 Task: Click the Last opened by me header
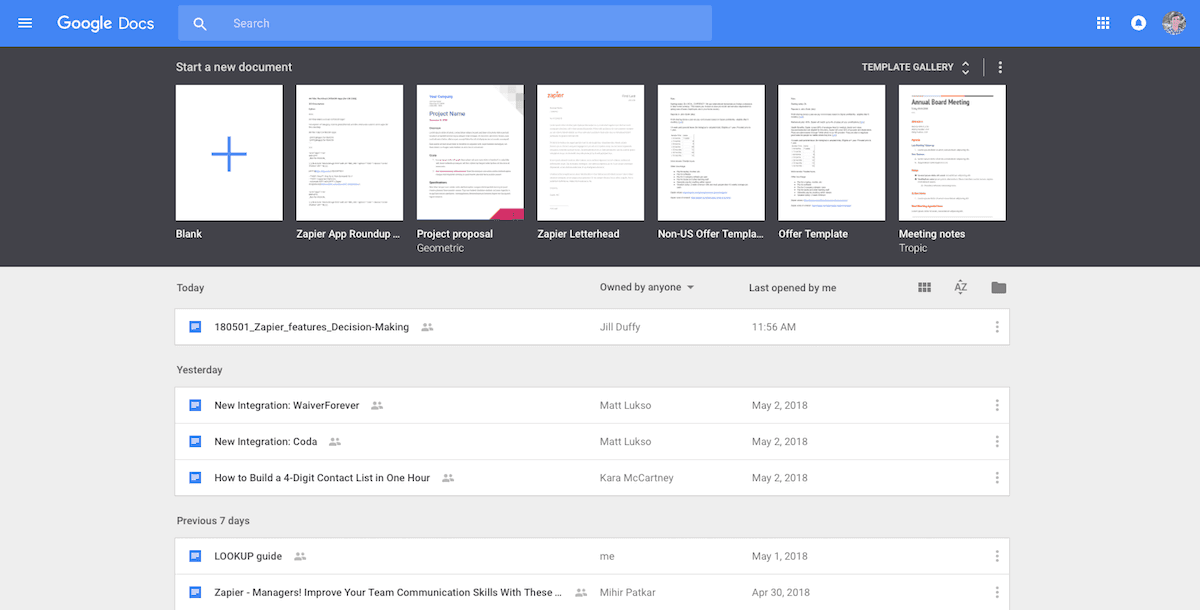pyautogui.click(x=792, y=288)
